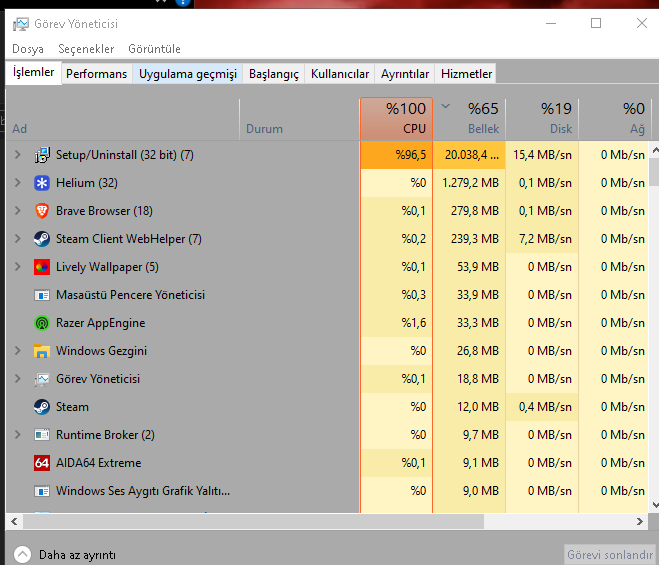
Task: Click the 53,9 MB Lively Wallpaper memory
Action: (x=469, y=267)
